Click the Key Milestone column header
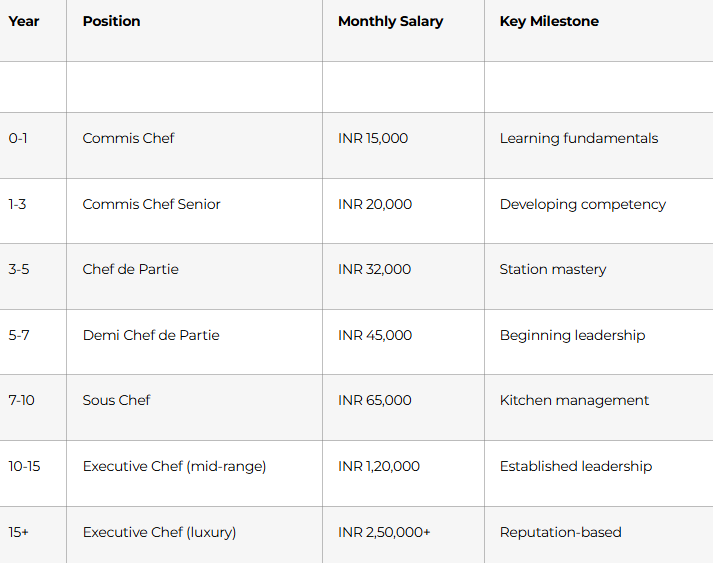 pos(549,21)
